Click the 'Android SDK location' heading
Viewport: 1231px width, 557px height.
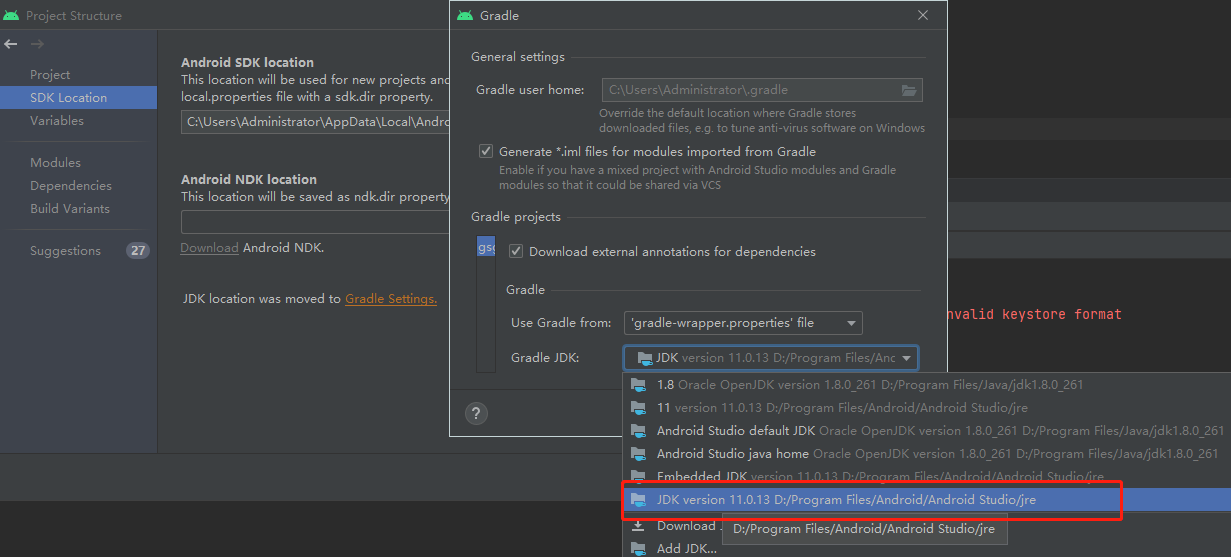247,62
